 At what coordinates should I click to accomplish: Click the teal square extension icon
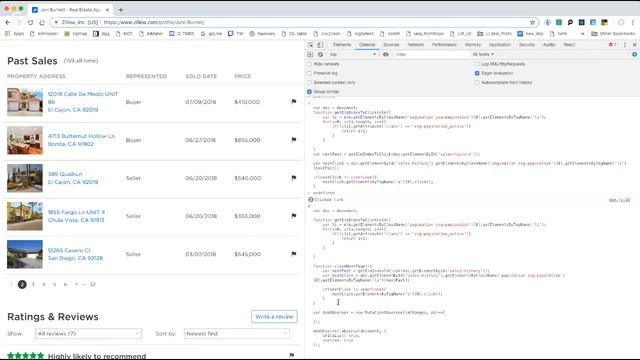[559, 22]
